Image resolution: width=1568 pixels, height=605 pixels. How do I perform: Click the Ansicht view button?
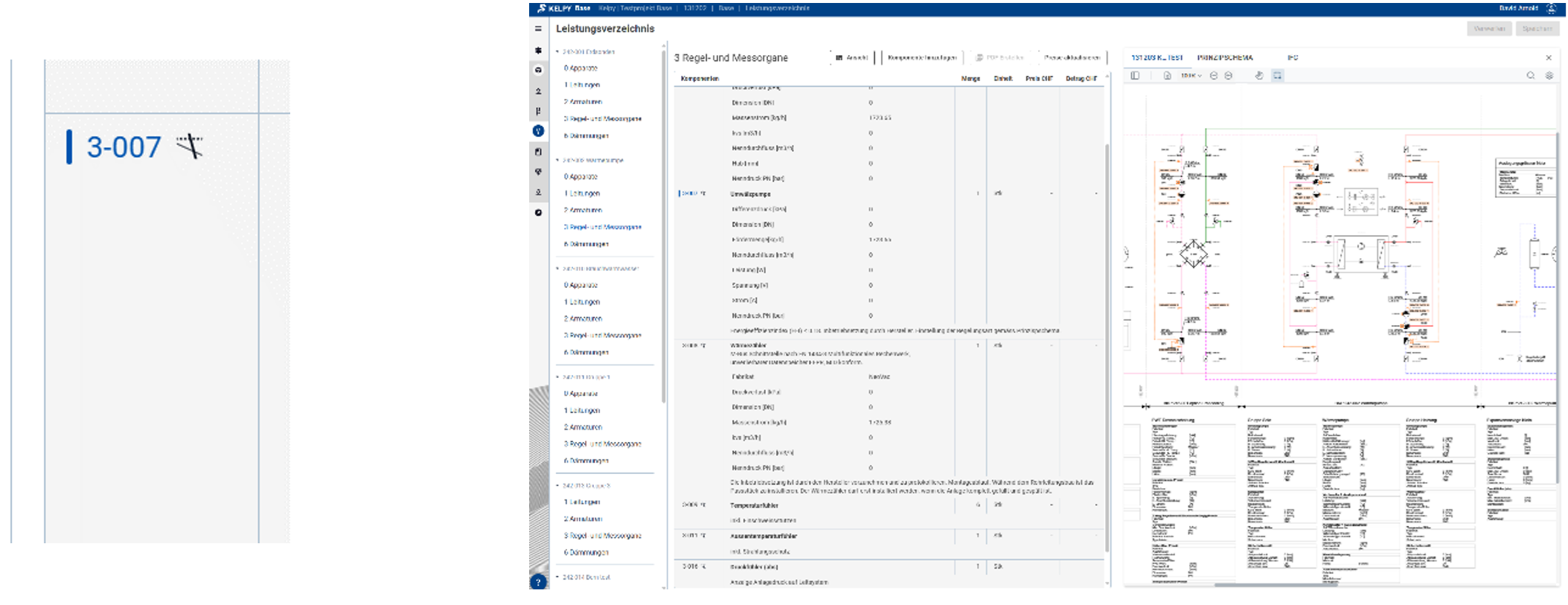pos(852,57)
